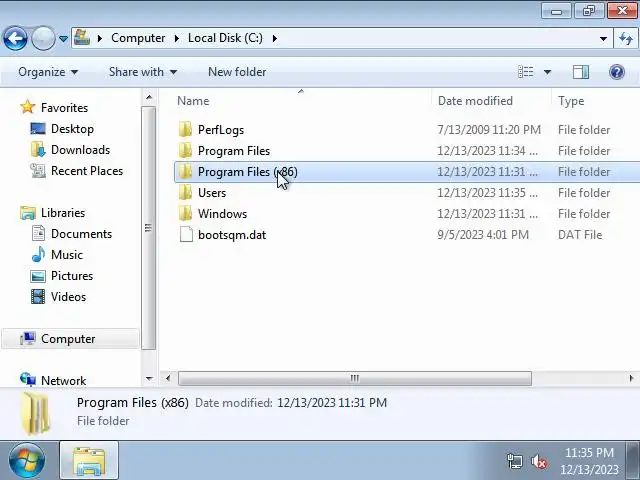Create a New folder
Viewport: 640px width, 480px height.
pos(237,72)
